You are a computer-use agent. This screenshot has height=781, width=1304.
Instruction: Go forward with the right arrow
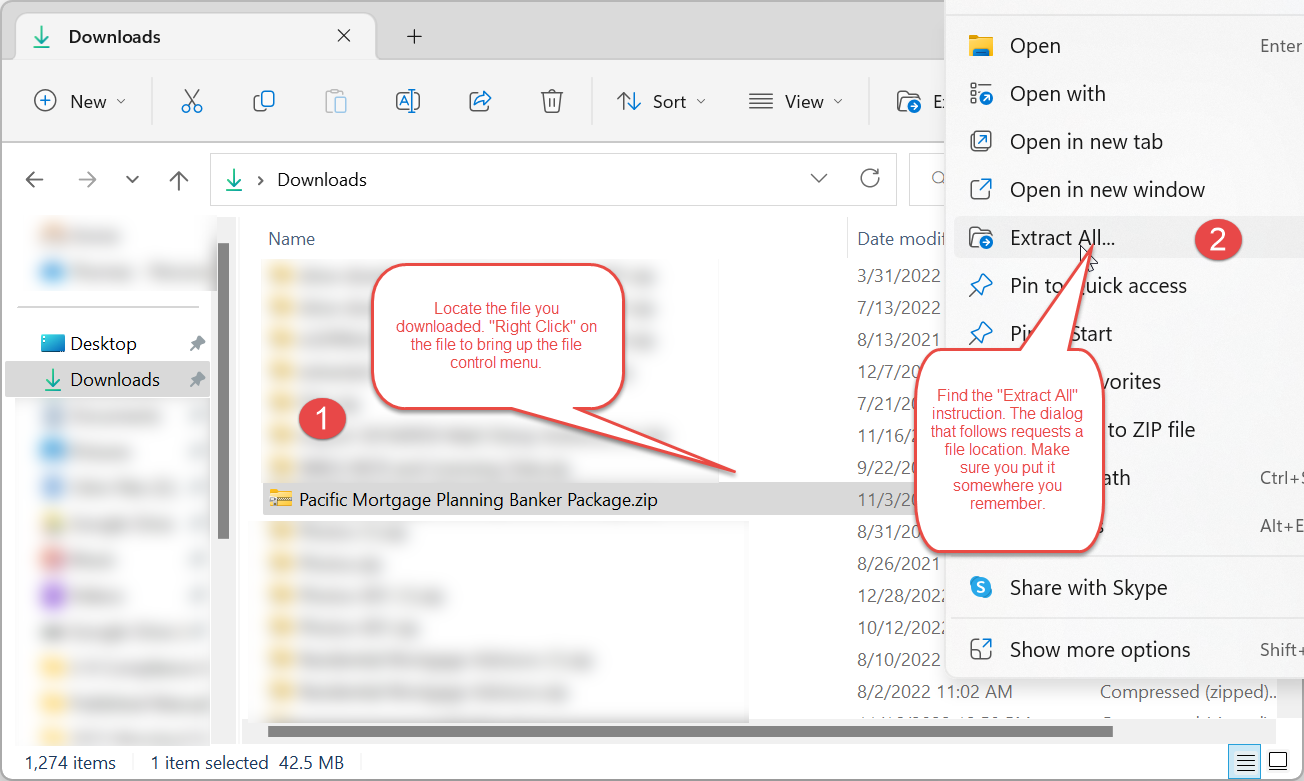(87, 180)
